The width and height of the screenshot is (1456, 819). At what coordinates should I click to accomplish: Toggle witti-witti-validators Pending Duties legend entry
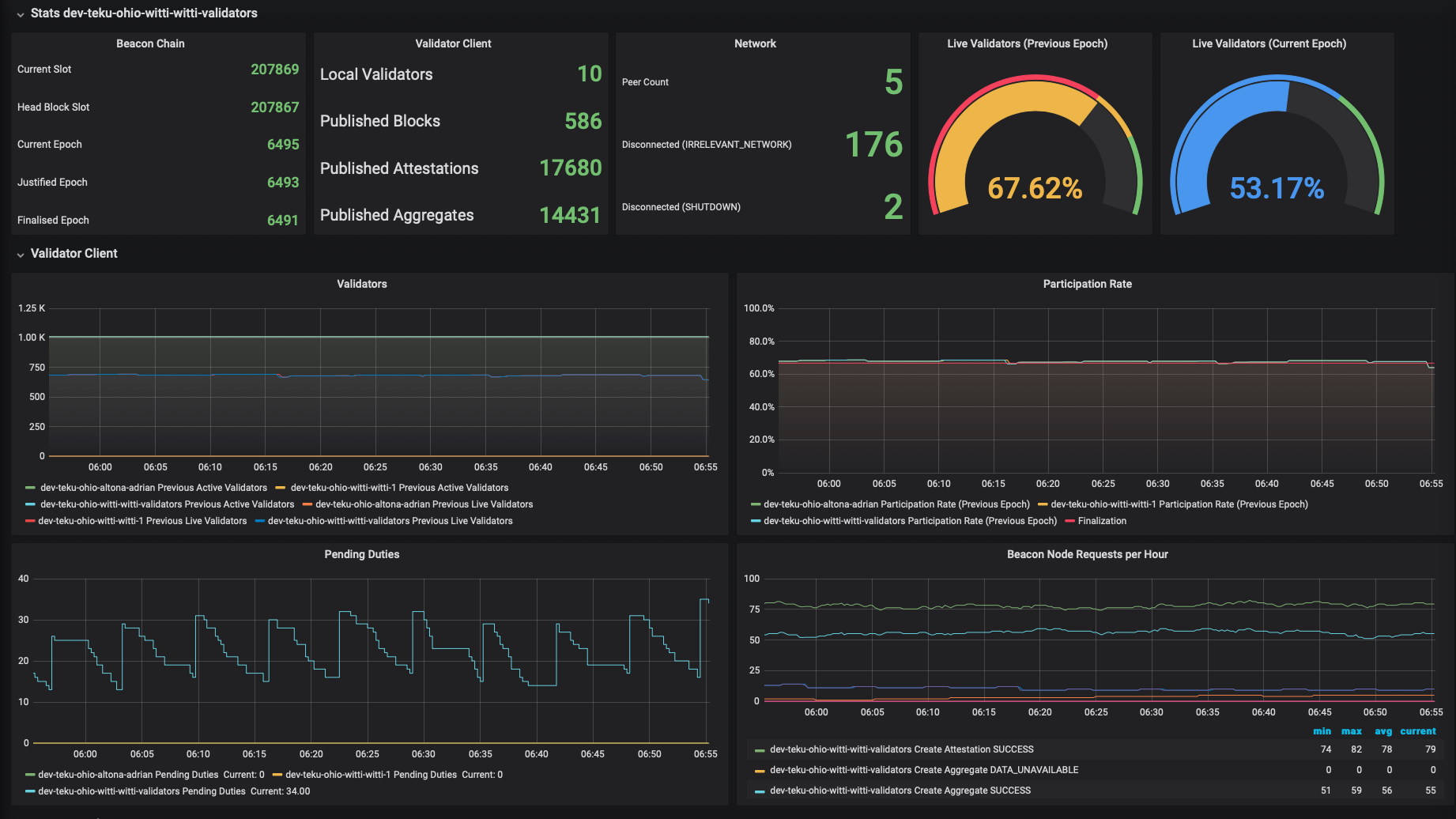tap(141, 791)
